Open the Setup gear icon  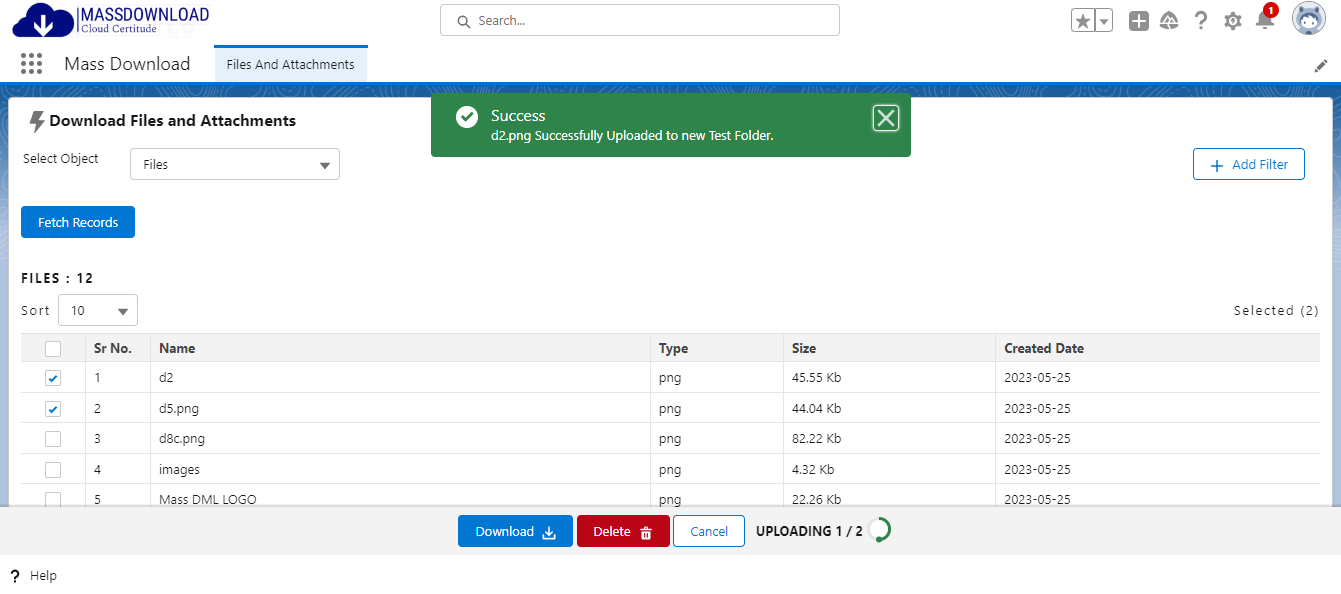(1233, 21)
